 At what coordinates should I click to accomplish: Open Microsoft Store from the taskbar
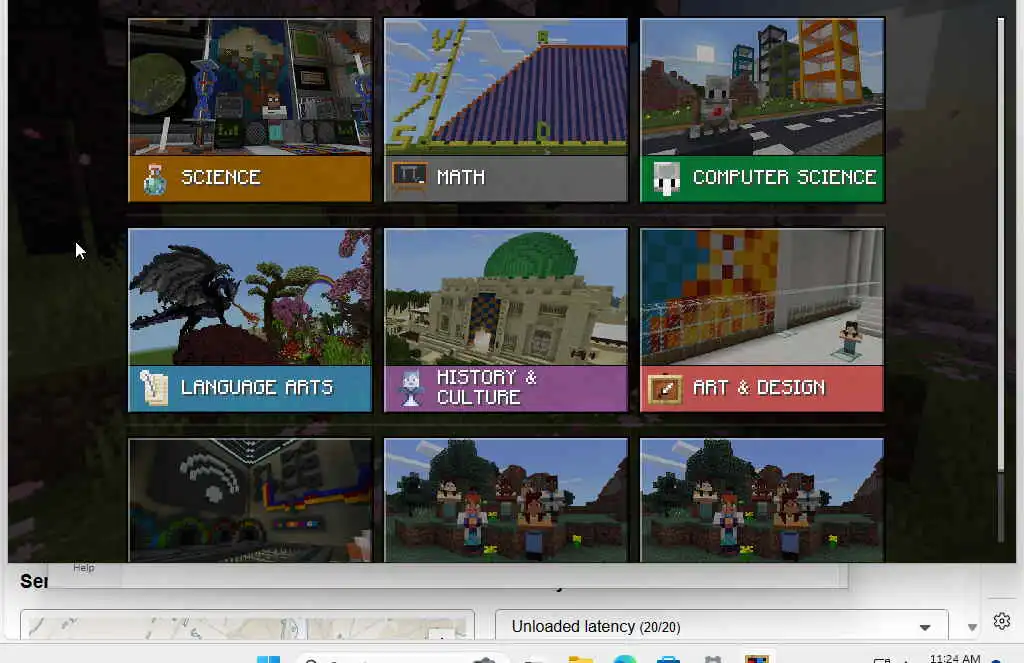[669, 659]
